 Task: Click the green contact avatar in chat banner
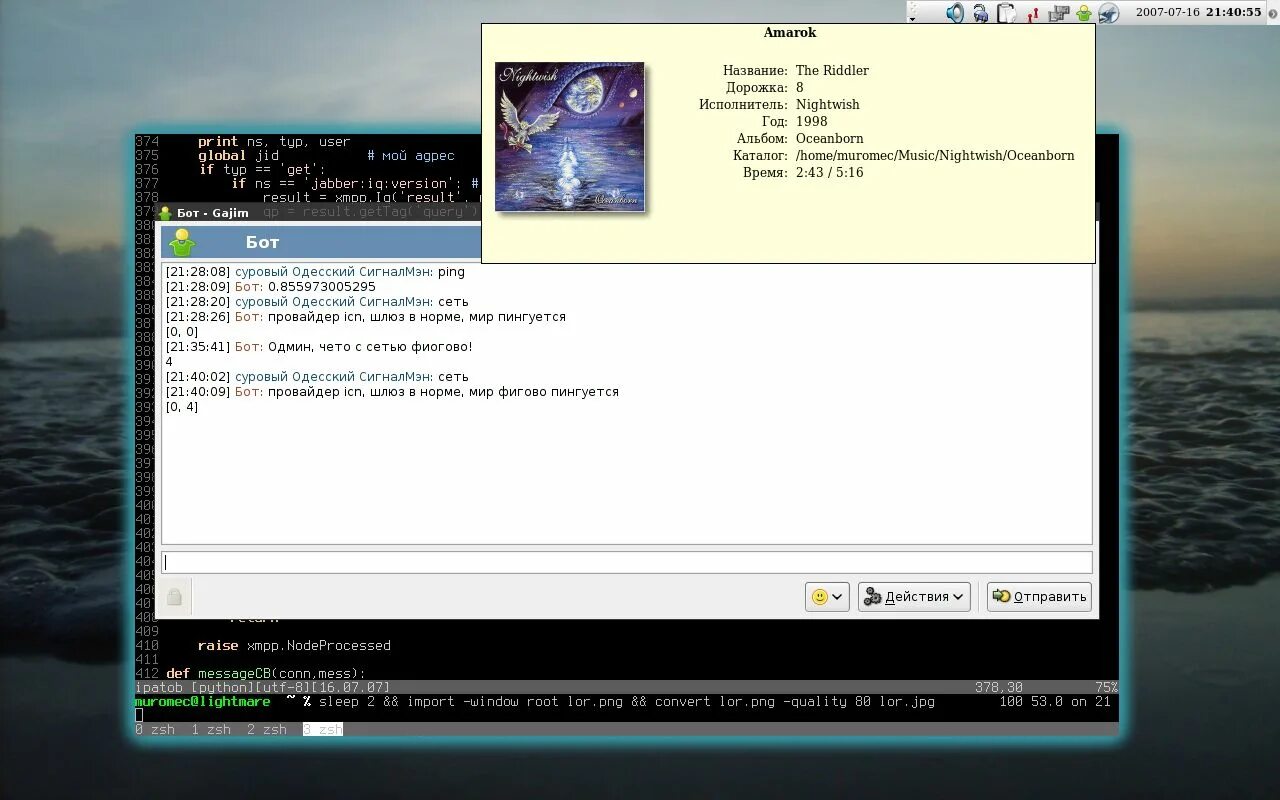(182, 242)
